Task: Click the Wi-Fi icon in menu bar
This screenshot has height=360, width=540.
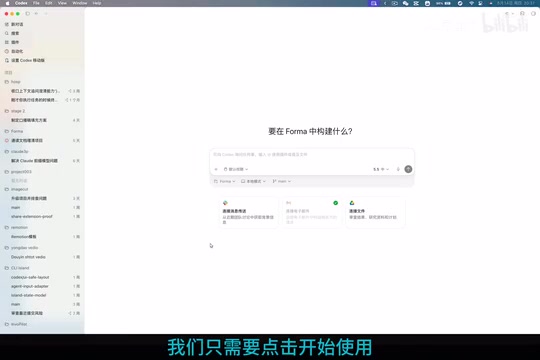Action: point(471,3)
